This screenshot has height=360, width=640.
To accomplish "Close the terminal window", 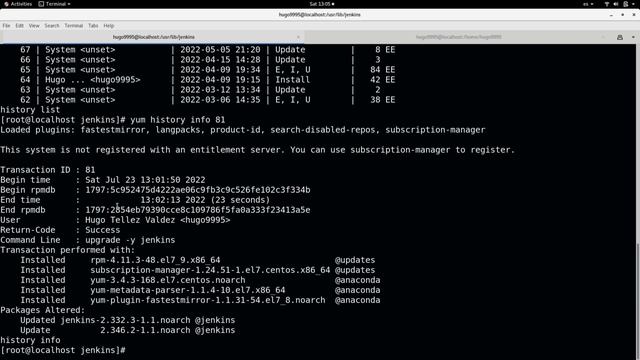I will click(x=634, y=15).
